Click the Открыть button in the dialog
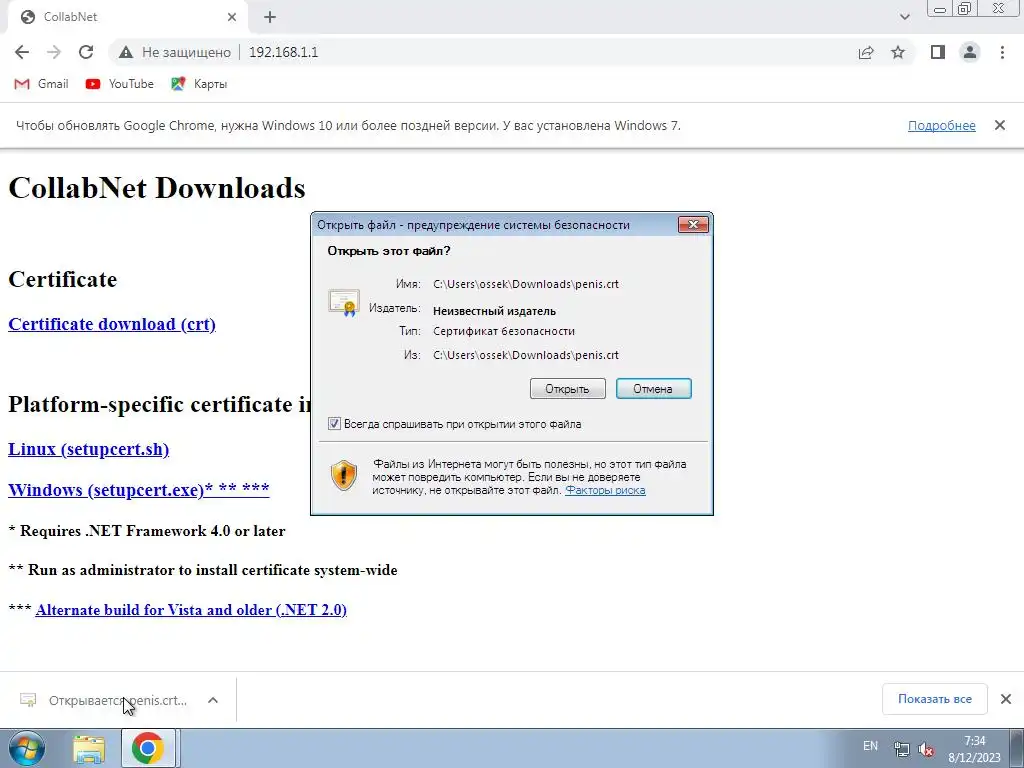The image size is (1024, 768). (568, 389)
